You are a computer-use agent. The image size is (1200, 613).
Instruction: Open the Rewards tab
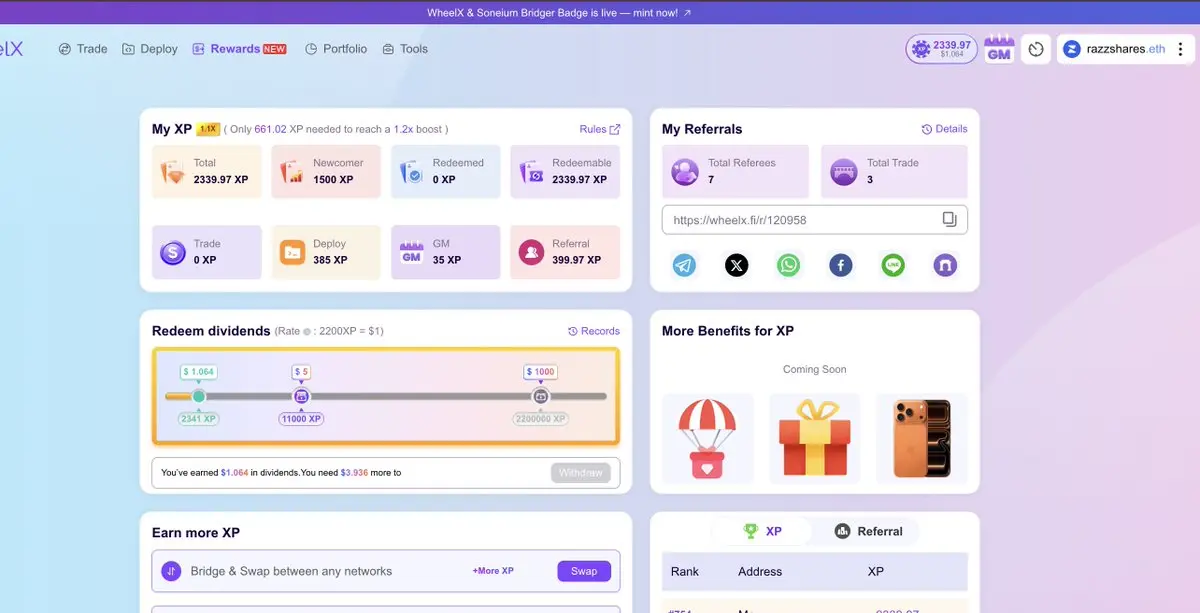[239, 48]
